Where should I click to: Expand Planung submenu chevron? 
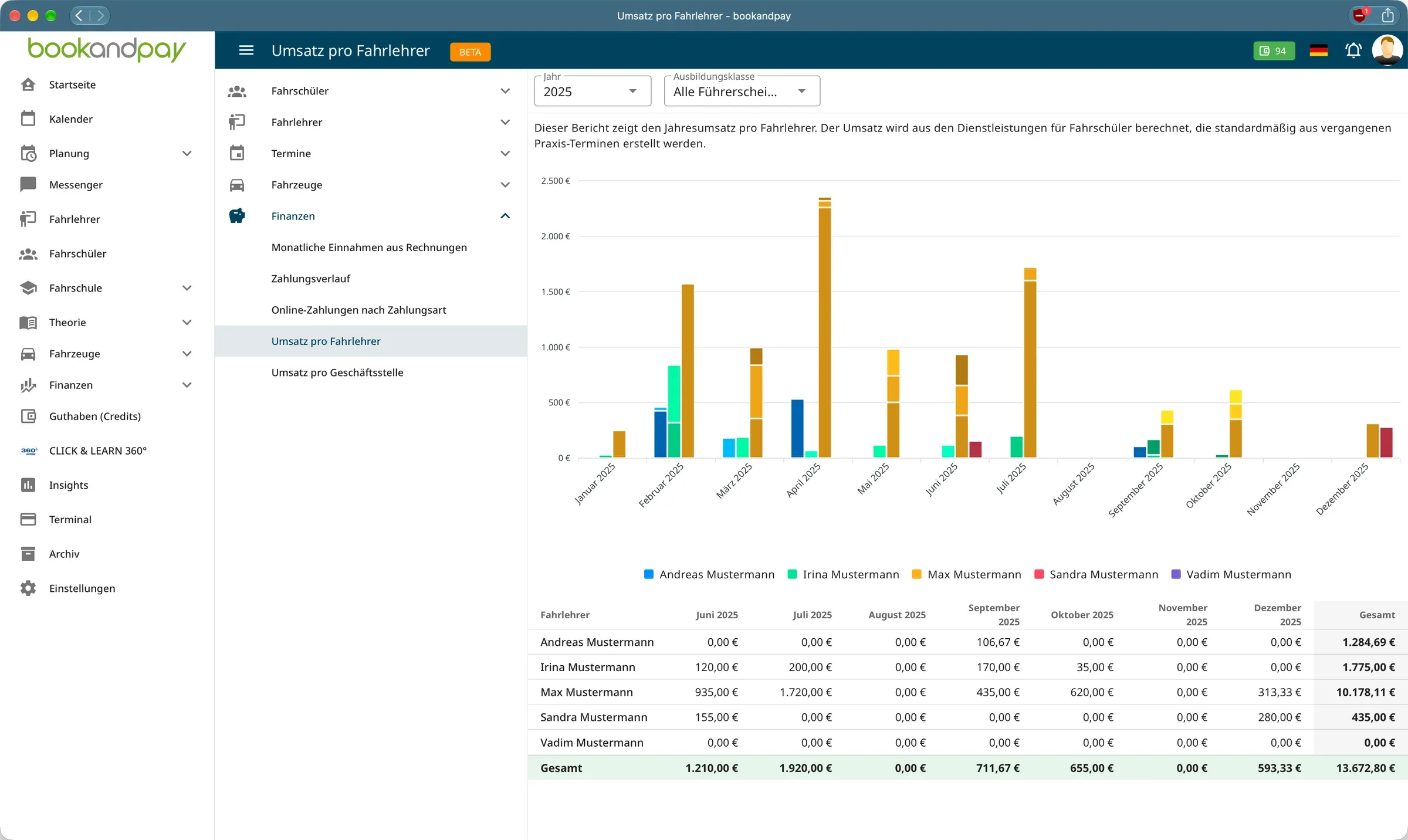[187, 154]
